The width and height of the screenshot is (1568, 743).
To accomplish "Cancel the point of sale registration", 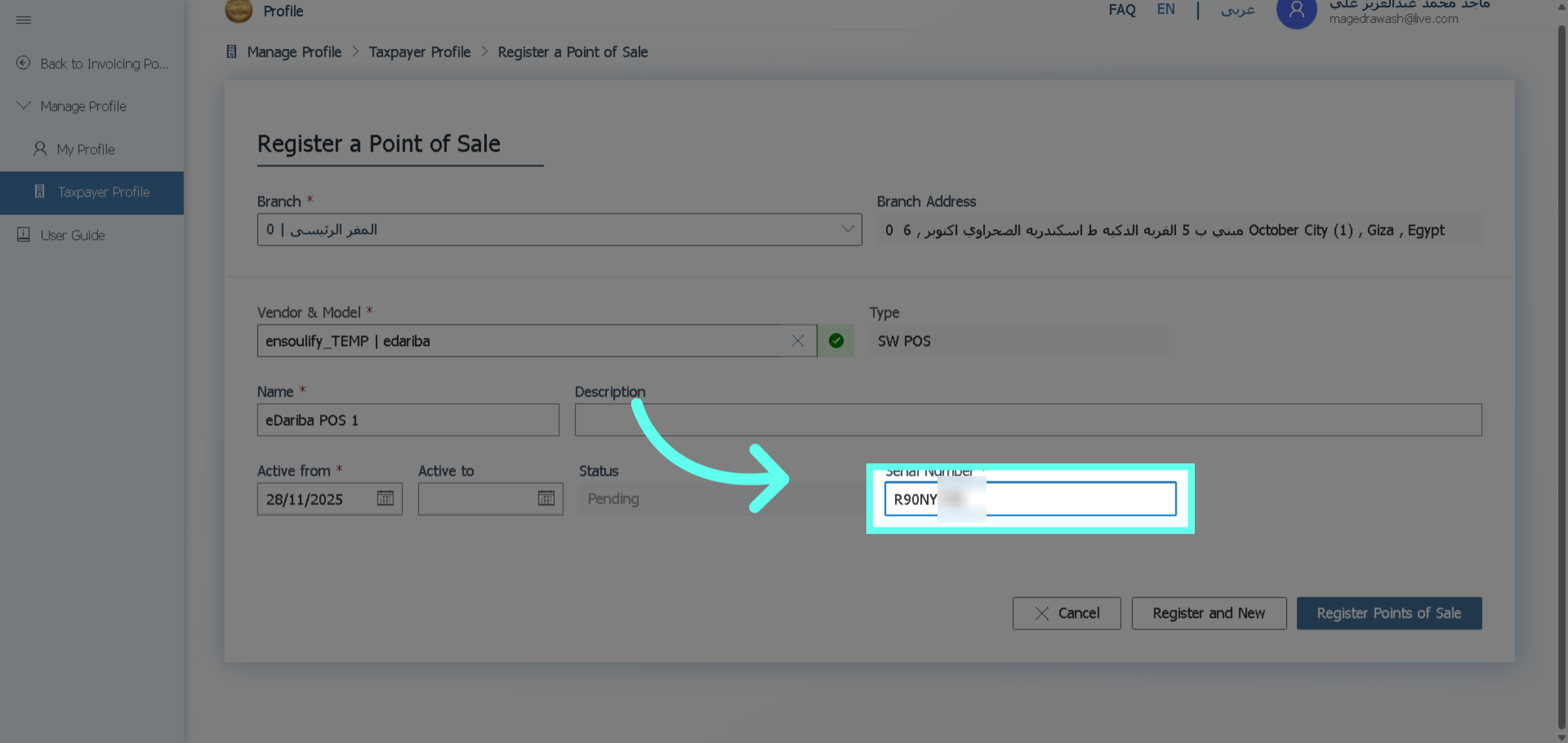I will click(x=1066, y=613).
